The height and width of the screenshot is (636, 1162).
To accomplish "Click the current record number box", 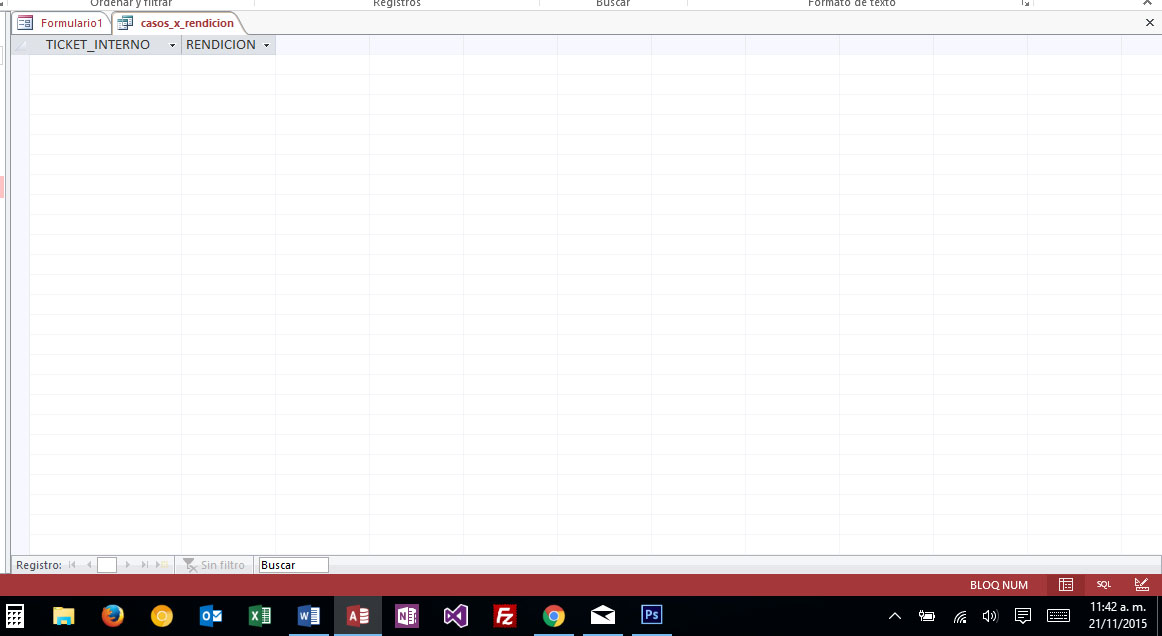I will click(107, 565).
